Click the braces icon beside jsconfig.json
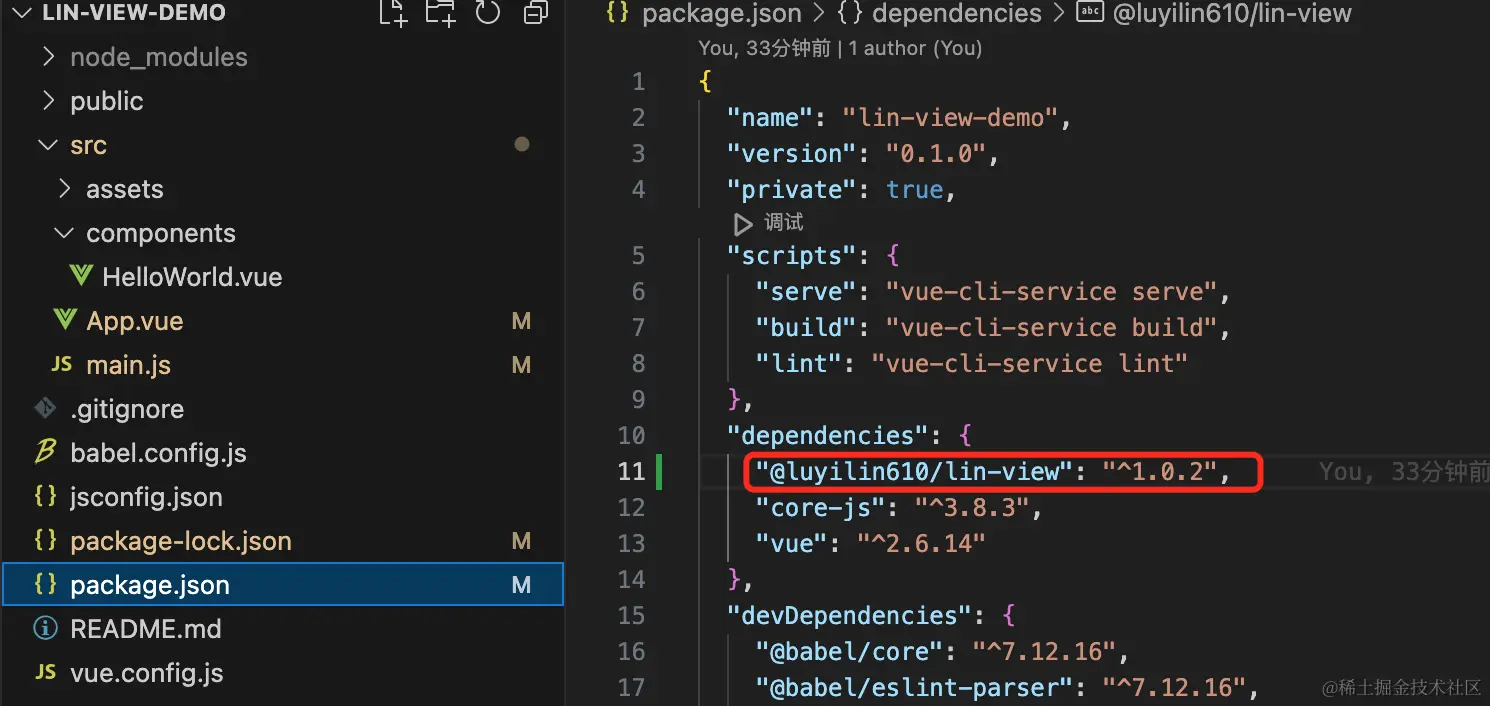 pyautogui.click(x=45, y=496)
